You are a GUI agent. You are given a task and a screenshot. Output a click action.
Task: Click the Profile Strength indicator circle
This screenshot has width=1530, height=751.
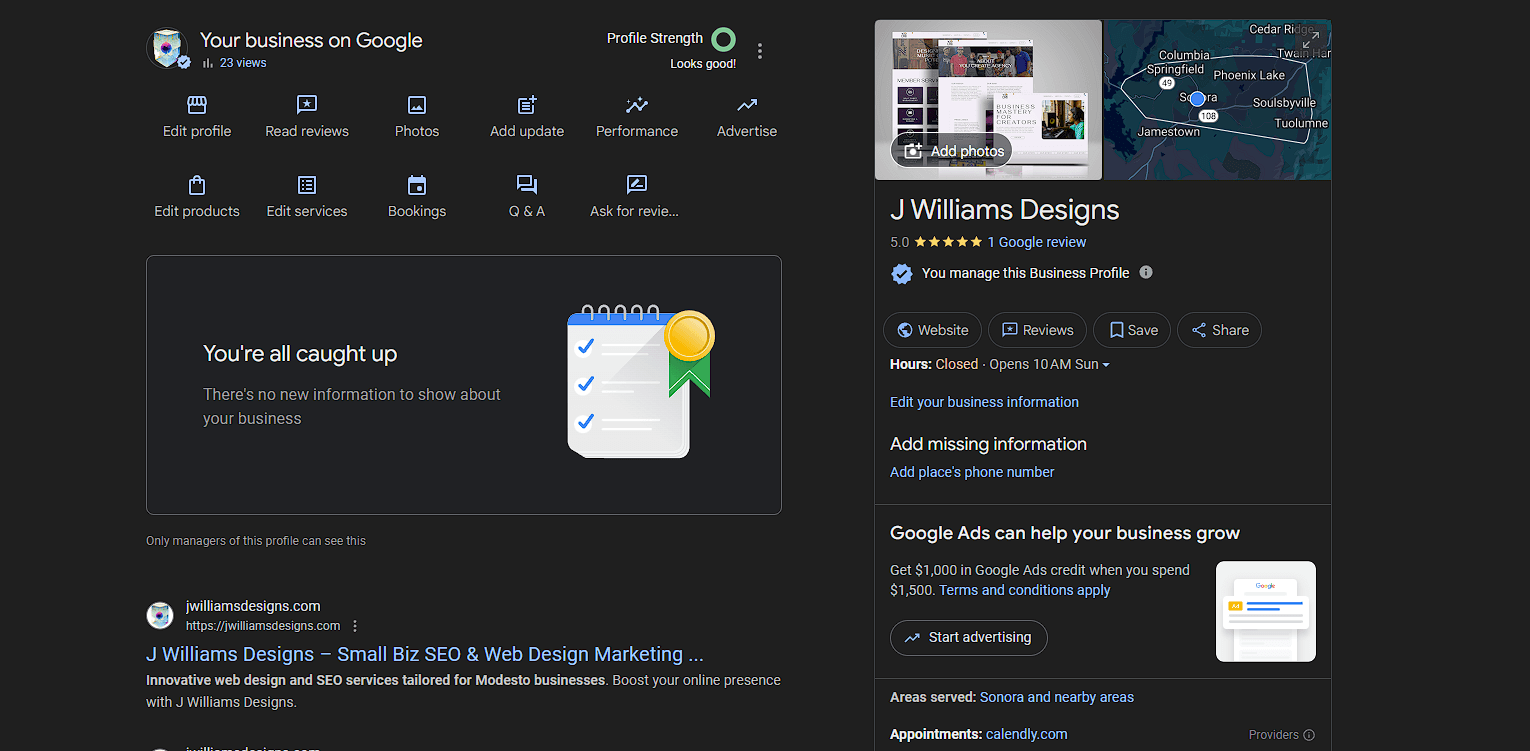point(723,39)
